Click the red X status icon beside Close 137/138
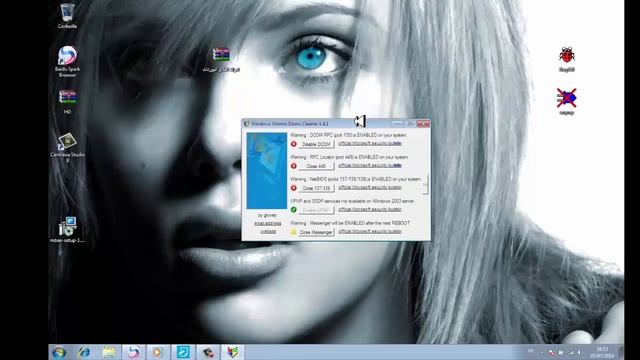Viewport: 640px width, 360px height. pyautogui.click(x=293, y=188)
